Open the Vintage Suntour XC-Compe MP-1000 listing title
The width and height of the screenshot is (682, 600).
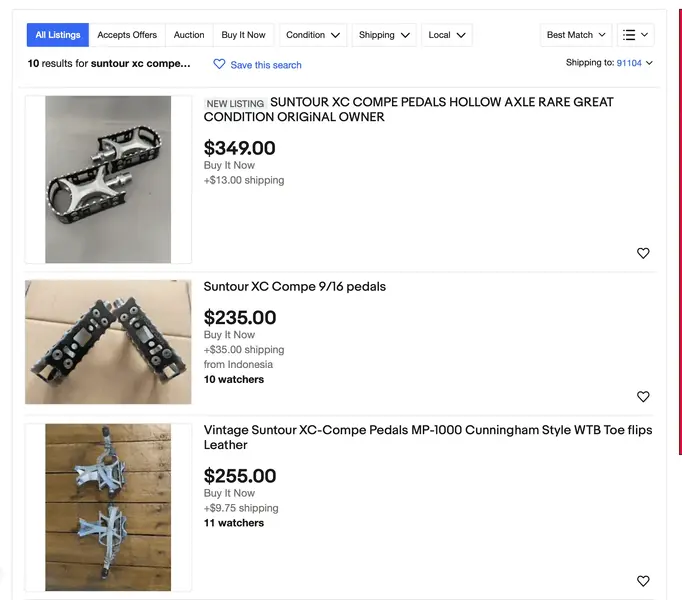[428, 437]
